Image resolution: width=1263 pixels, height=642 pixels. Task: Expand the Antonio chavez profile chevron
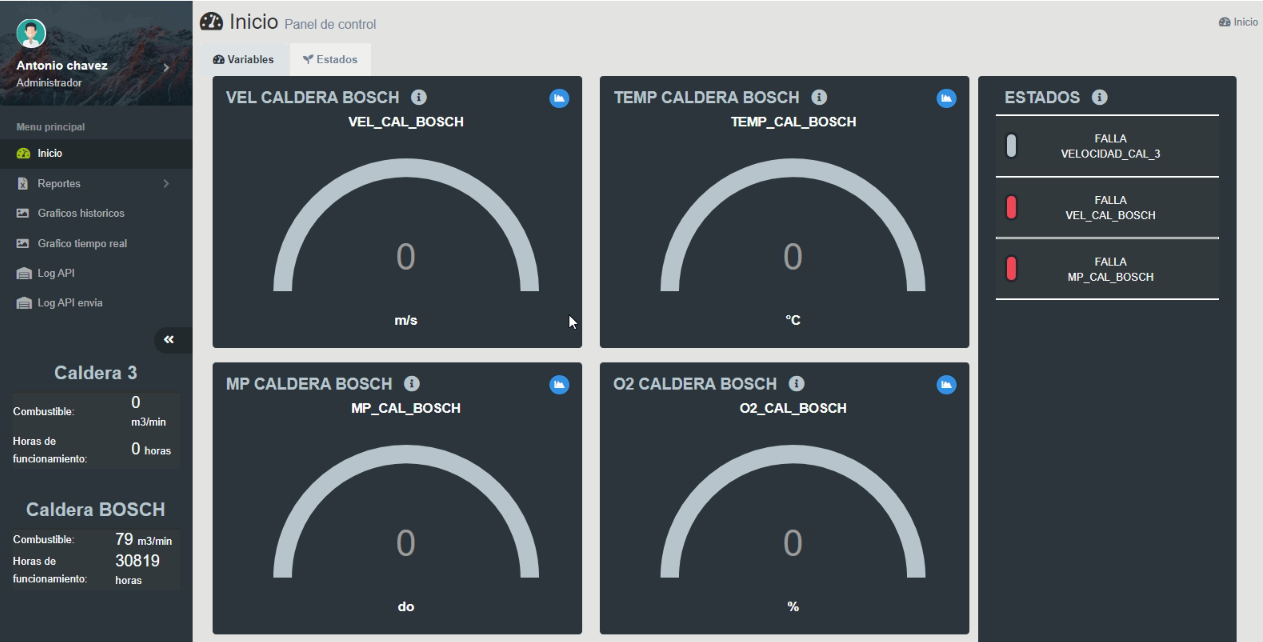coord(166,68)
